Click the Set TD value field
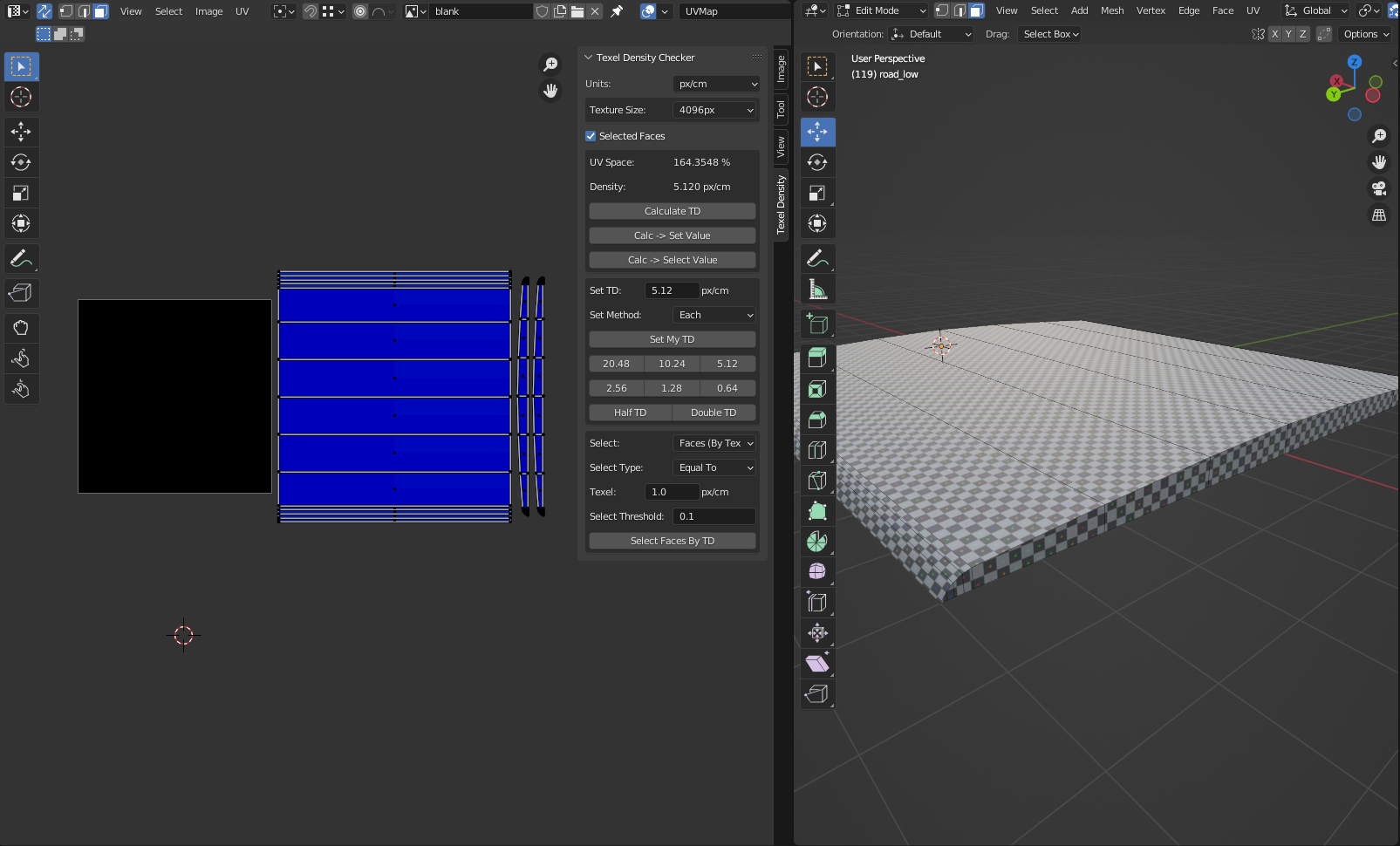This screenshot has height=846, width=1400. coord(672,290)
